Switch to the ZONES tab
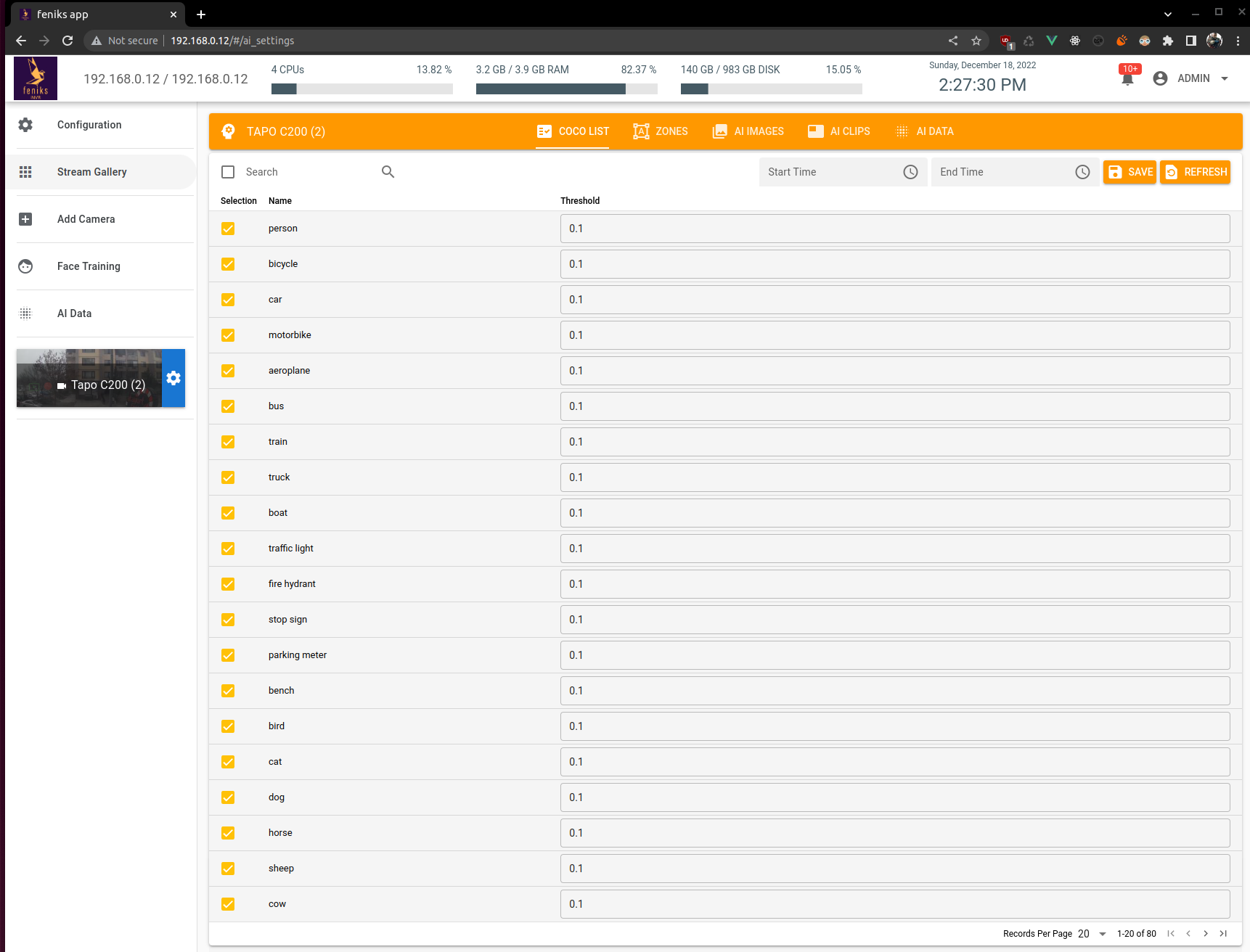Image resolution: width=1250 pixels, height=952 pixels. click(x=661, y=131)
